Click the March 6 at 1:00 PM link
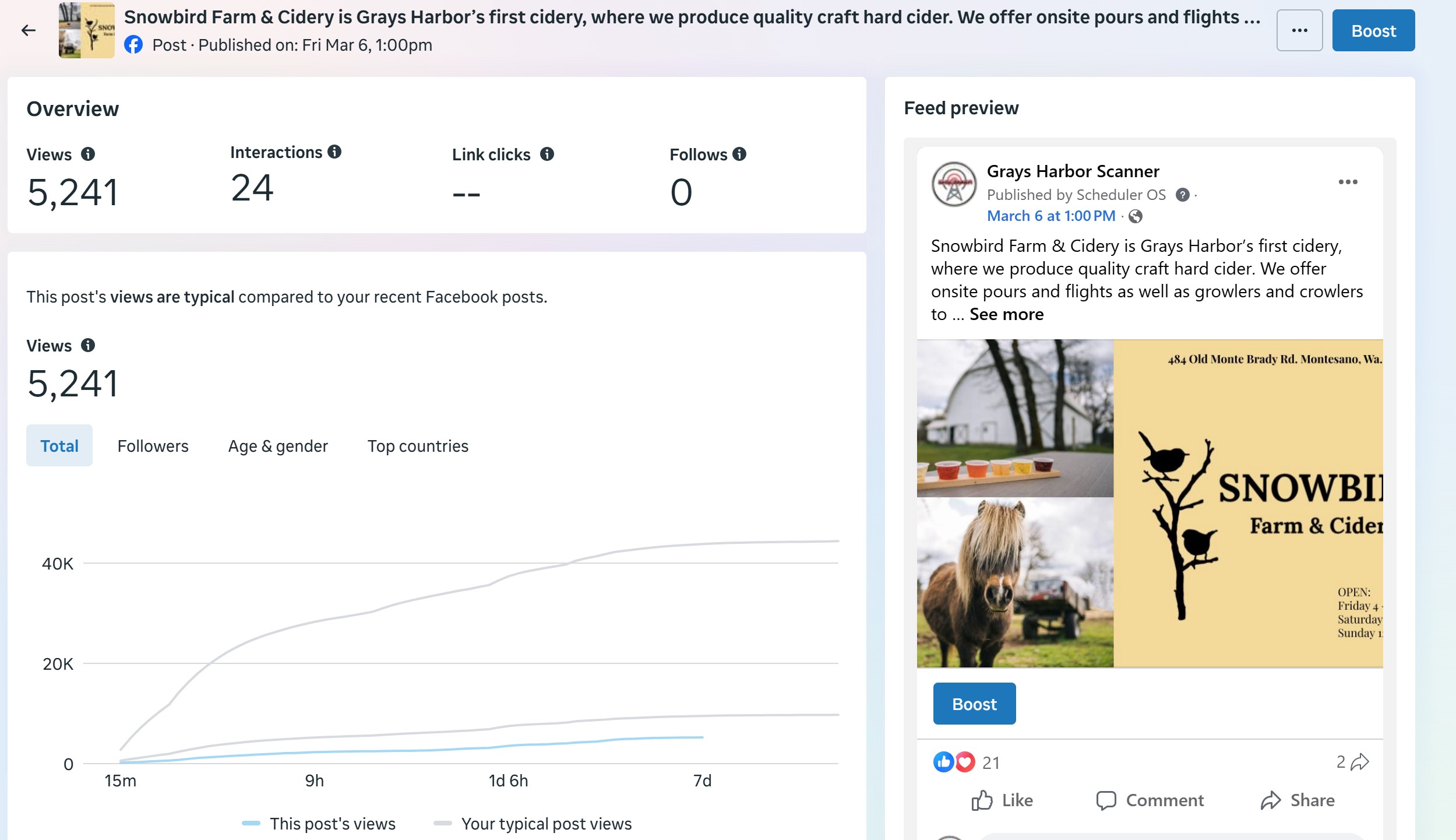The height and width of the screenshot is (840, 1456). click(x=1051, y=216)
